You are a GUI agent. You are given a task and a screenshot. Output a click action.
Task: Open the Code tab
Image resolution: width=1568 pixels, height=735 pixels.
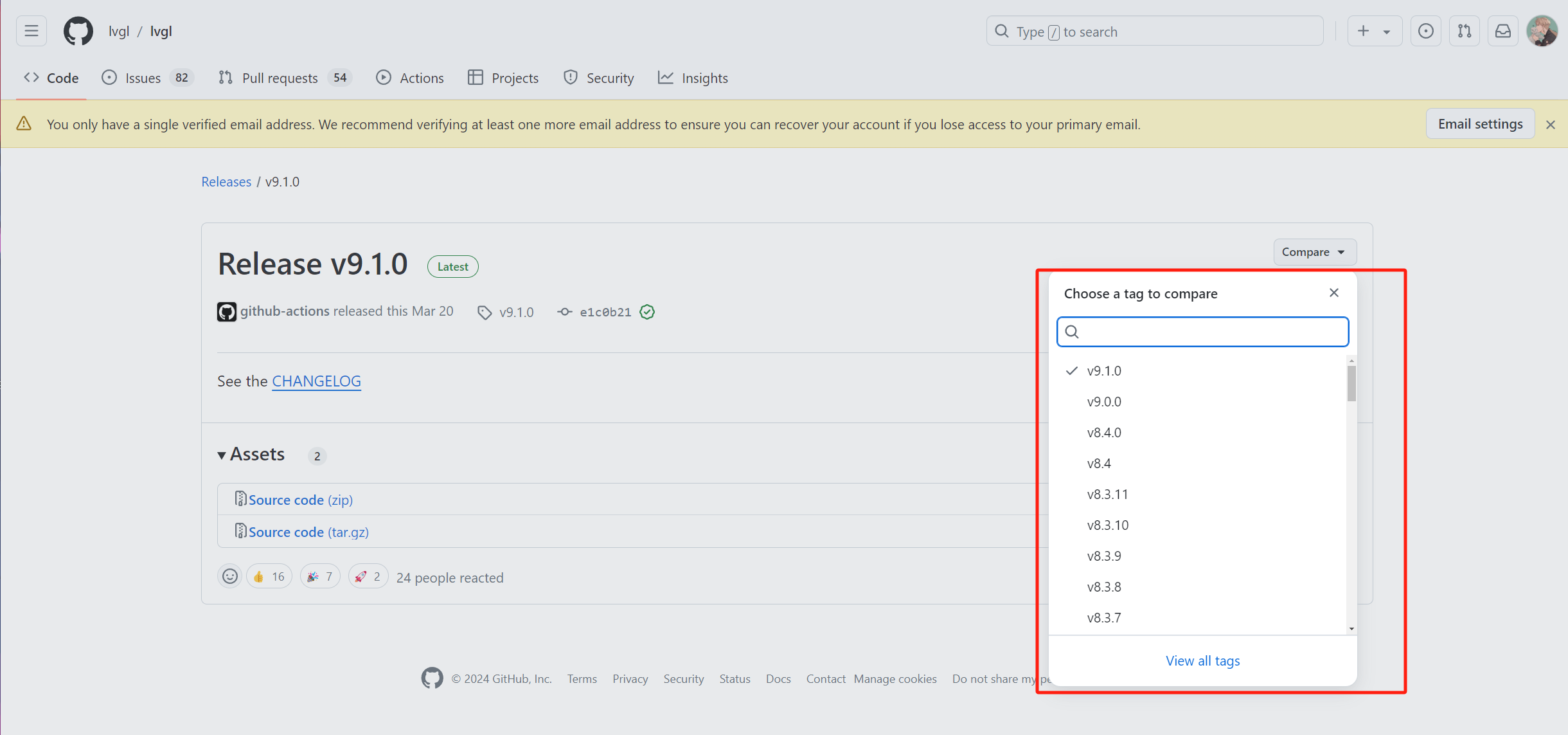coord(51,78)
